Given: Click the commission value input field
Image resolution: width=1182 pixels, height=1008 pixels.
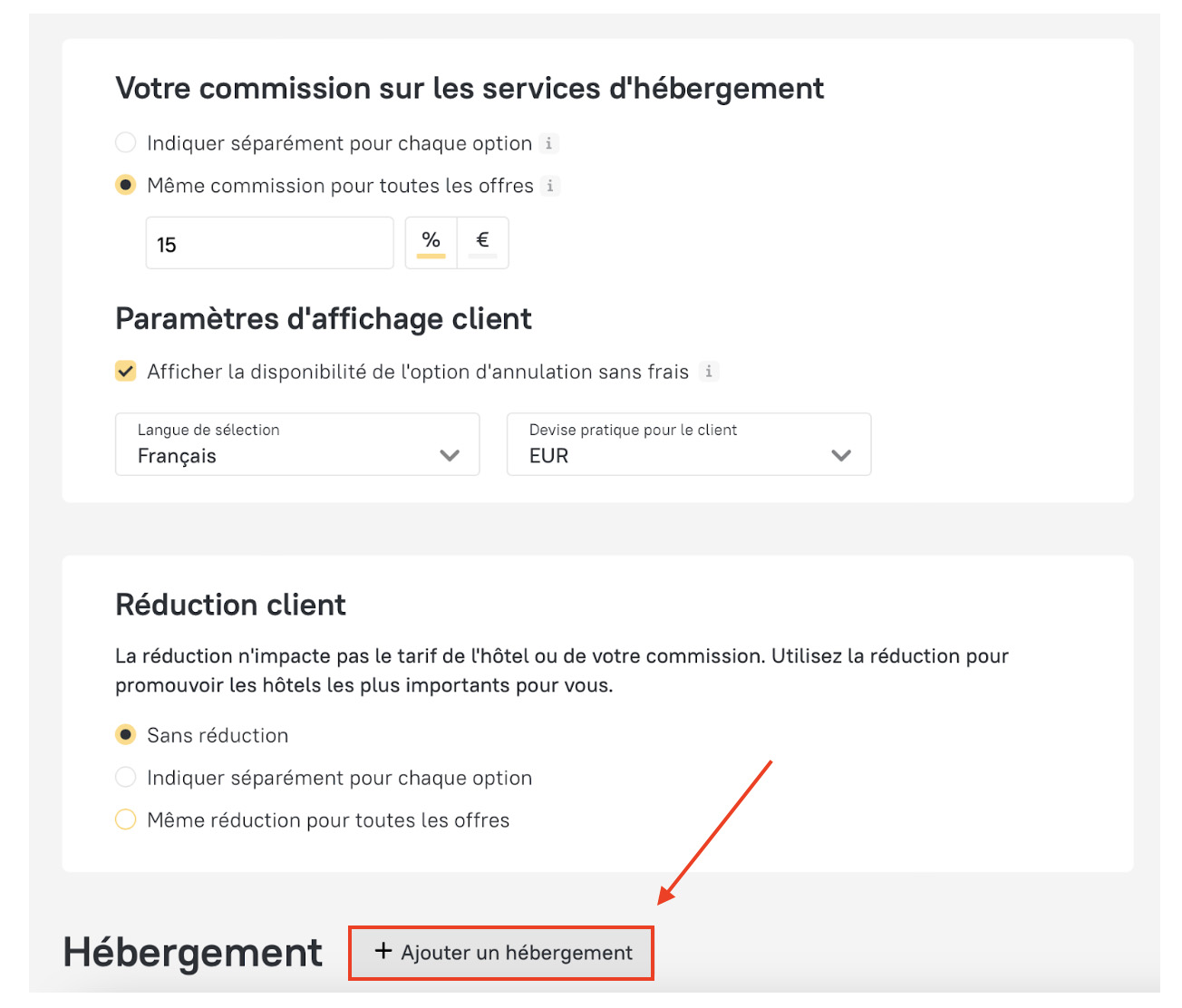Looking at the screenshot, I should pyautogui.click(x=269, y=244).
